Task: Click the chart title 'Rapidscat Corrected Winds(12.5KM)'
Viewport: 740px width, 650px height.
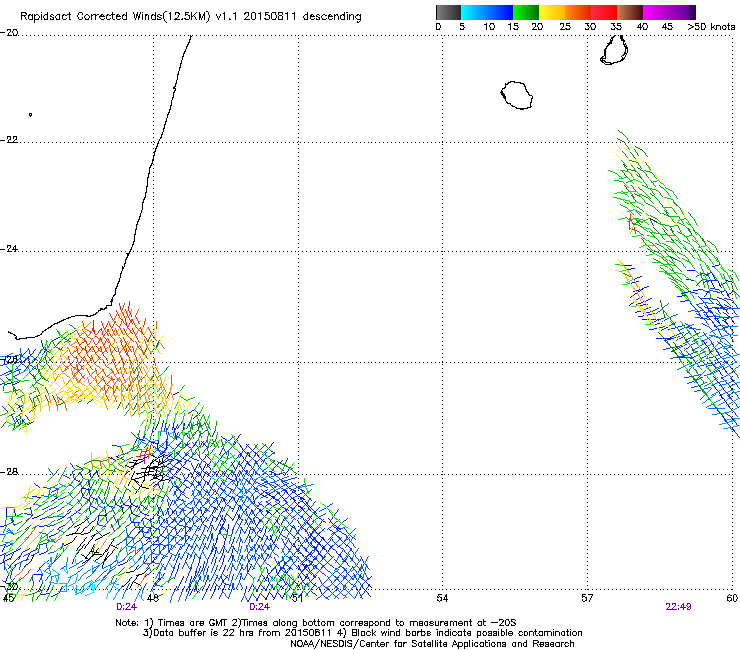Action: [115, 17]
